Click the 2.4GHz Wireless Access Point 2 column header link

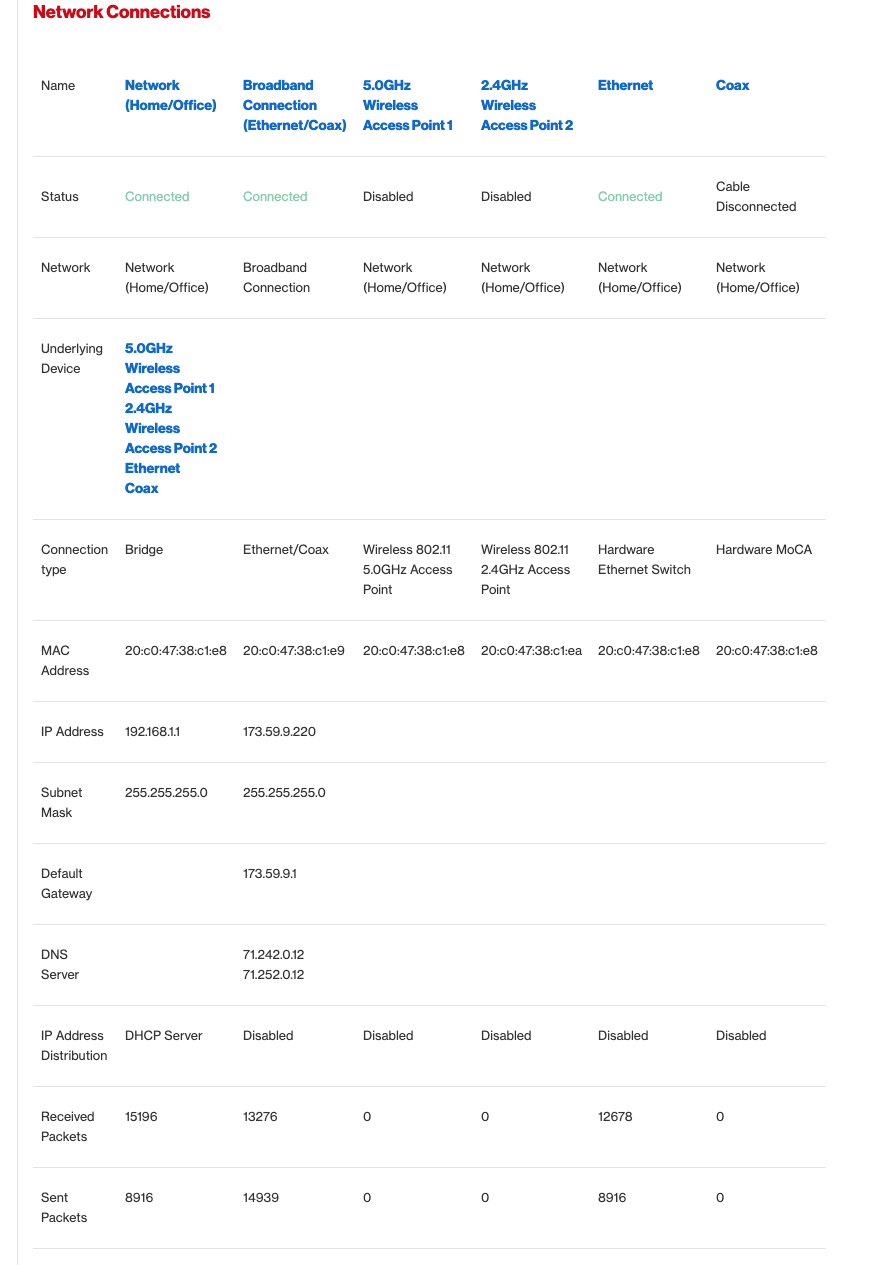526,105
